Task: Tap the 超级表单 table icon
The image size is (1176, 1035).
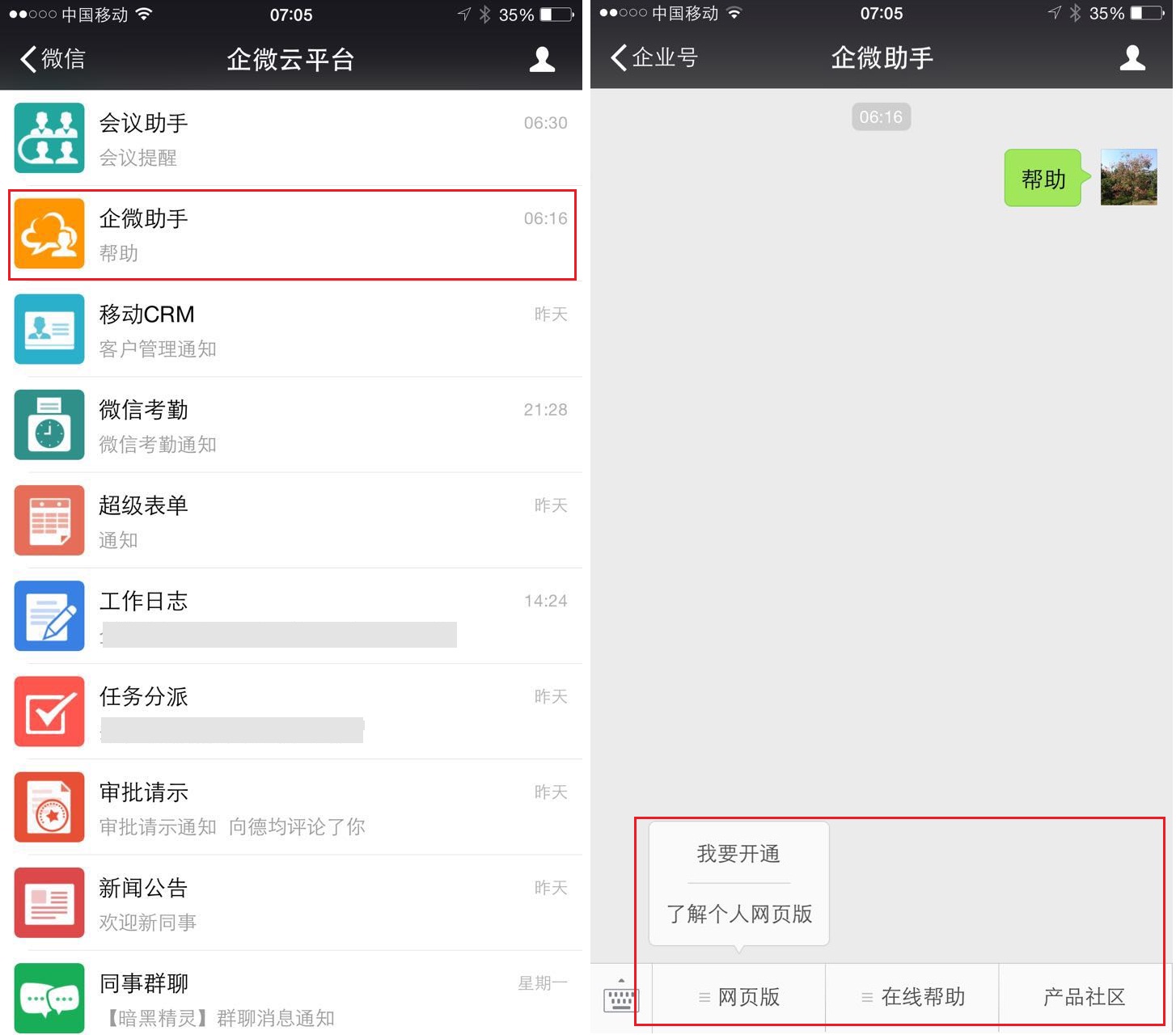Action: [49, 520]
